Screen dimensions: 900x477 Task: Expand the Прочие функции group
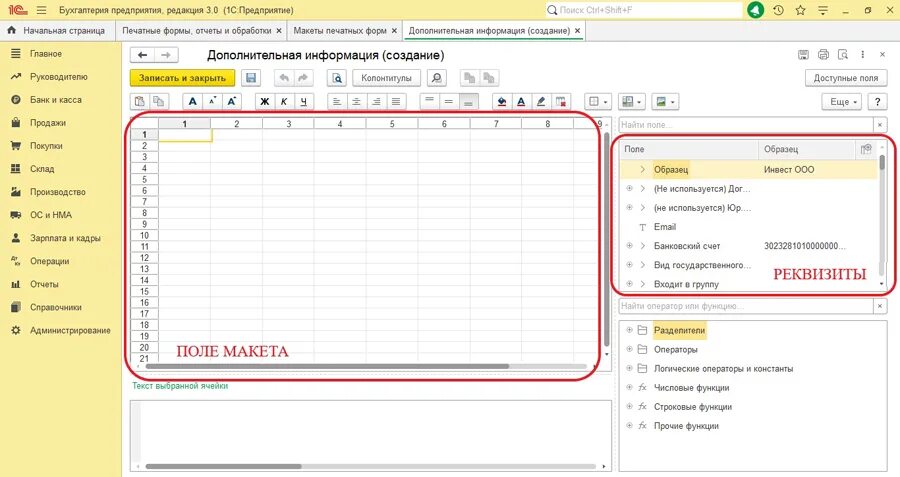[x=629, y=425]
